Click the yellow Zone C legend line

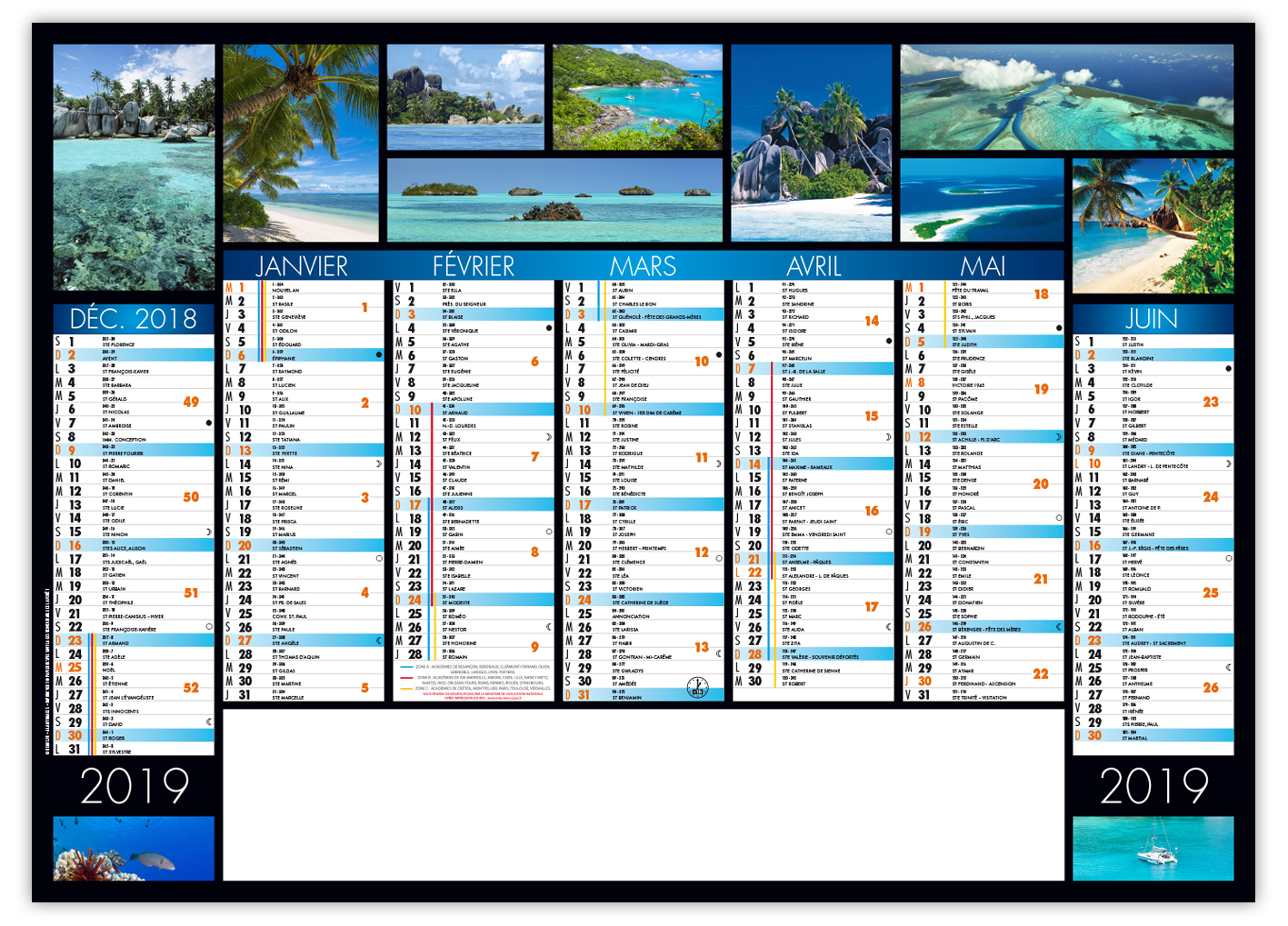pyautogui.click(x=406, y=689)
